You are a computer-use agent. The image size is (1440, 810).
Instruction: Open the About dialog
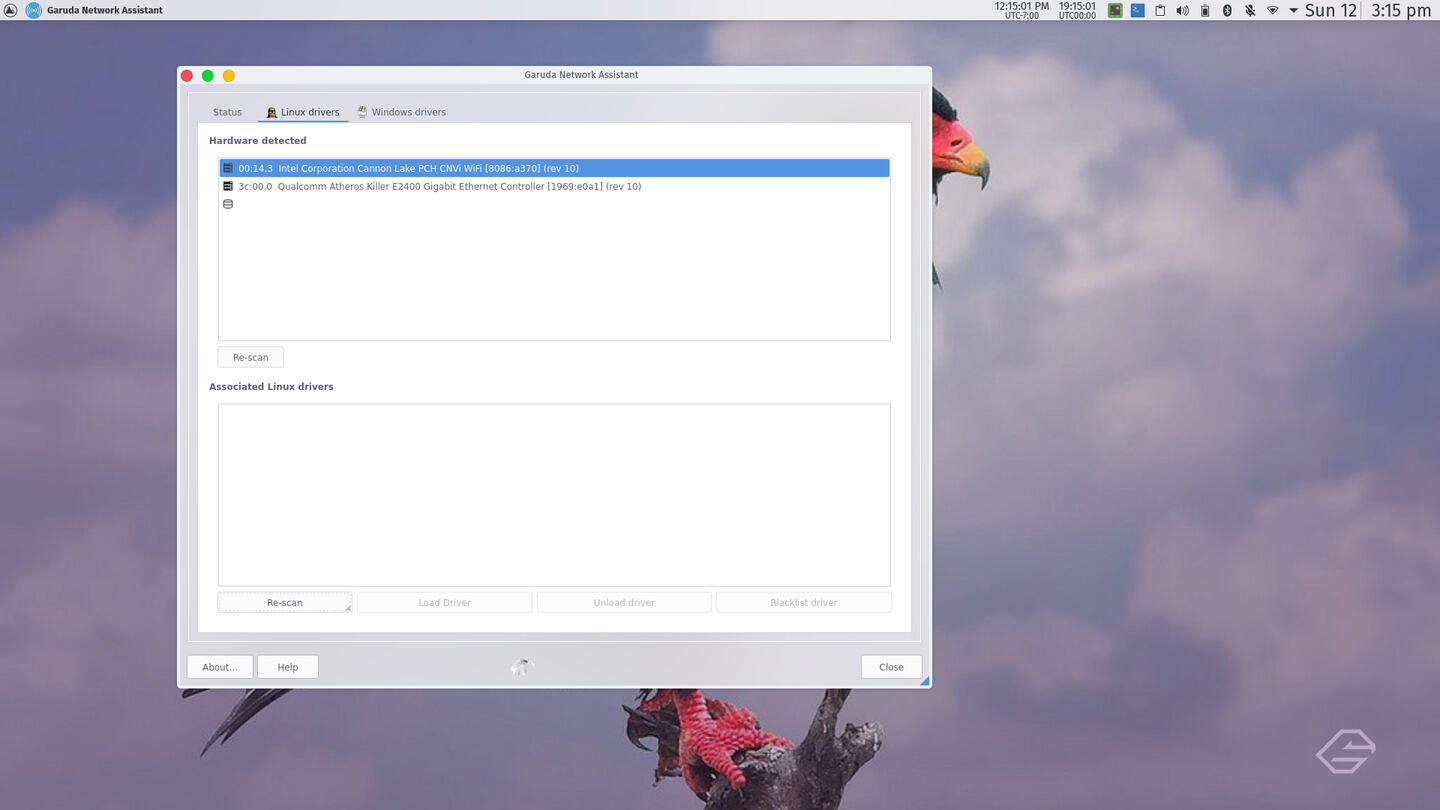[220, 667]
